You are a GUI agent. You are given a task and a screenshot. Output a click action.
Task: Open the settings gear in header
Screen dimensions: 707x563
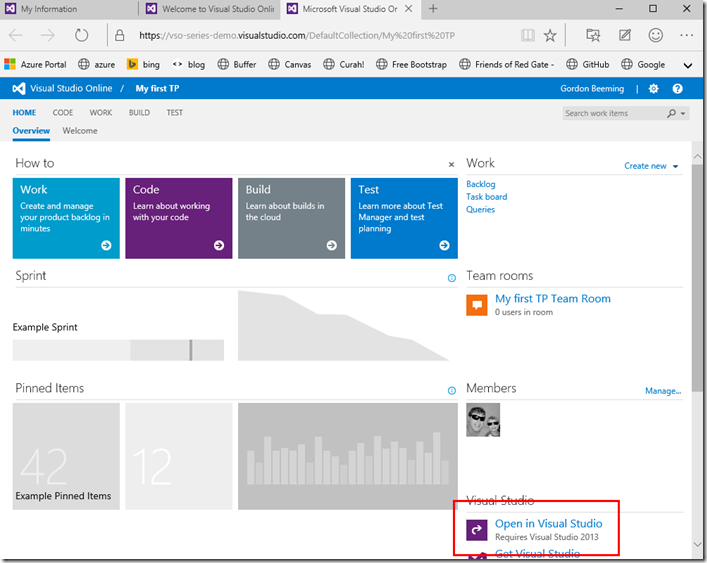tap(653, 89)
